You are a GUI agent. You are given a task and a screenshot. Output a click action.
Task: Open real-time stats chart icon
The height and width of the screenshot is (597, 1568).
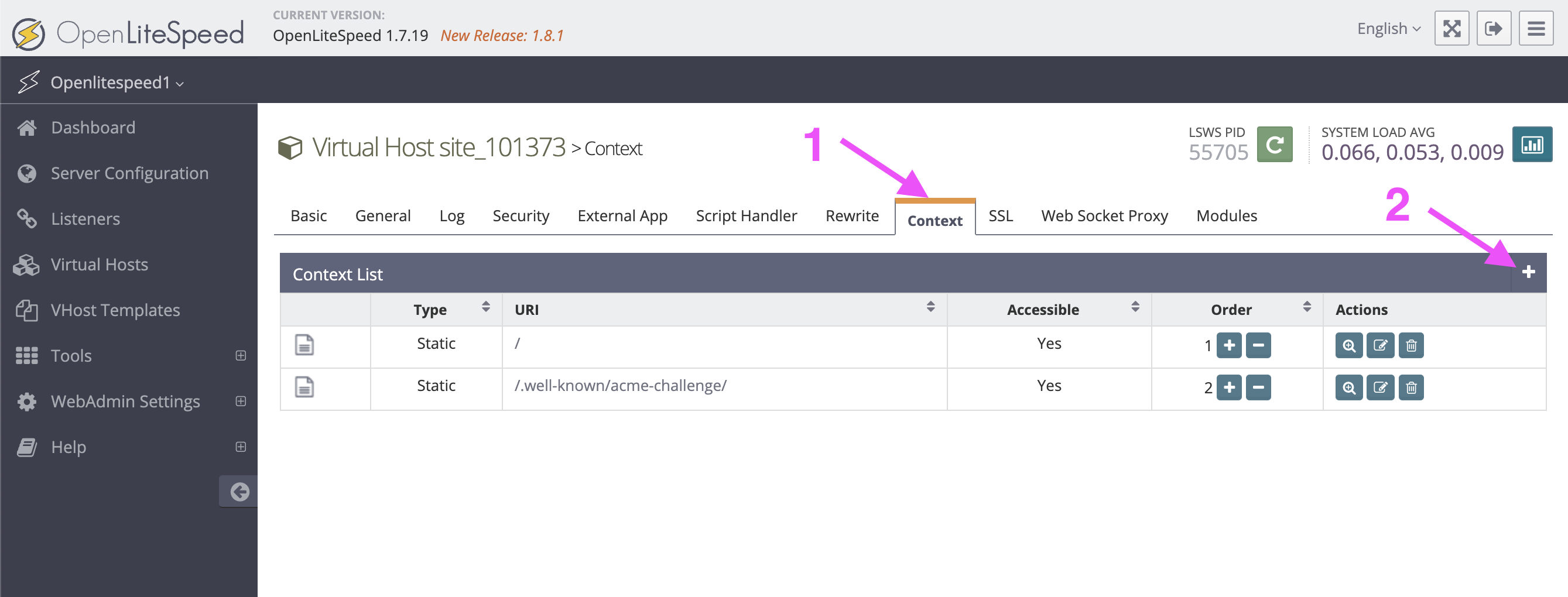click(1532, 145)
